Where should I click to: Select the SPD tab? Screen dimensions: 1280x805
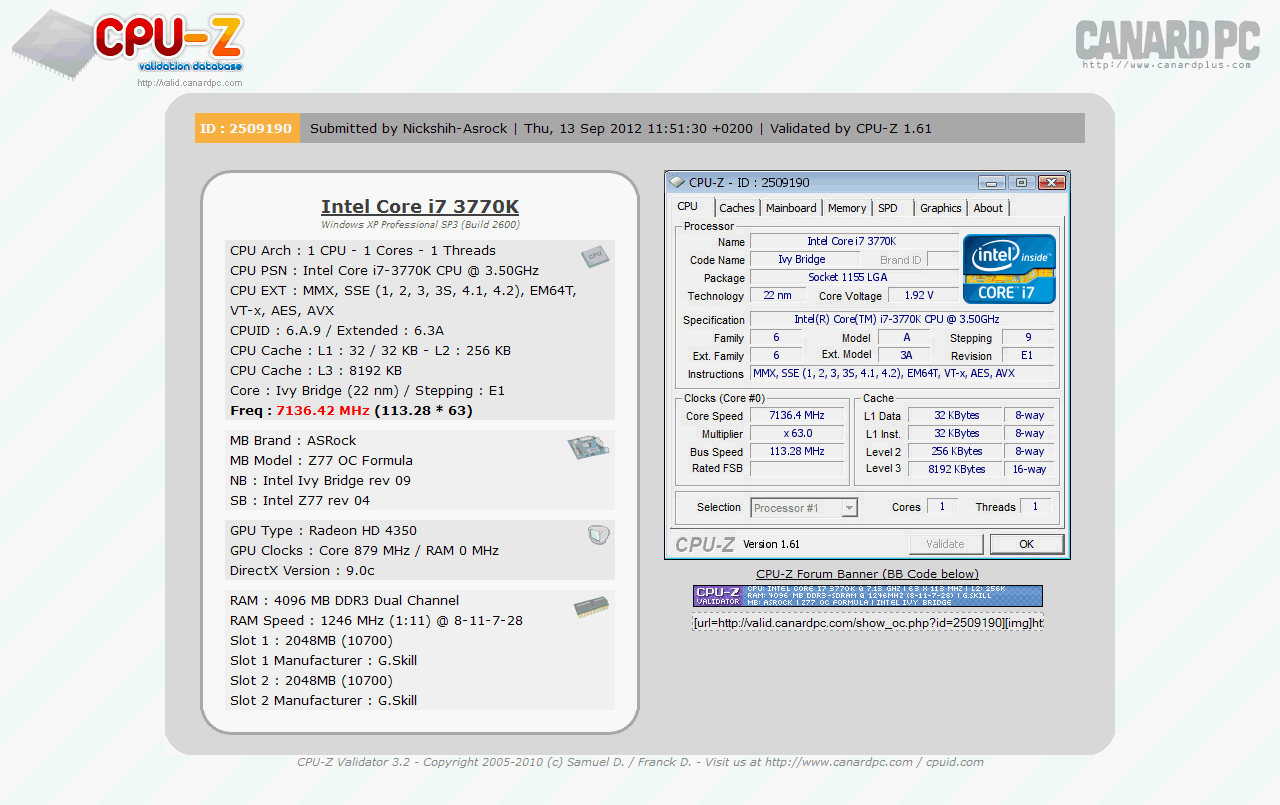coord(888,208)
